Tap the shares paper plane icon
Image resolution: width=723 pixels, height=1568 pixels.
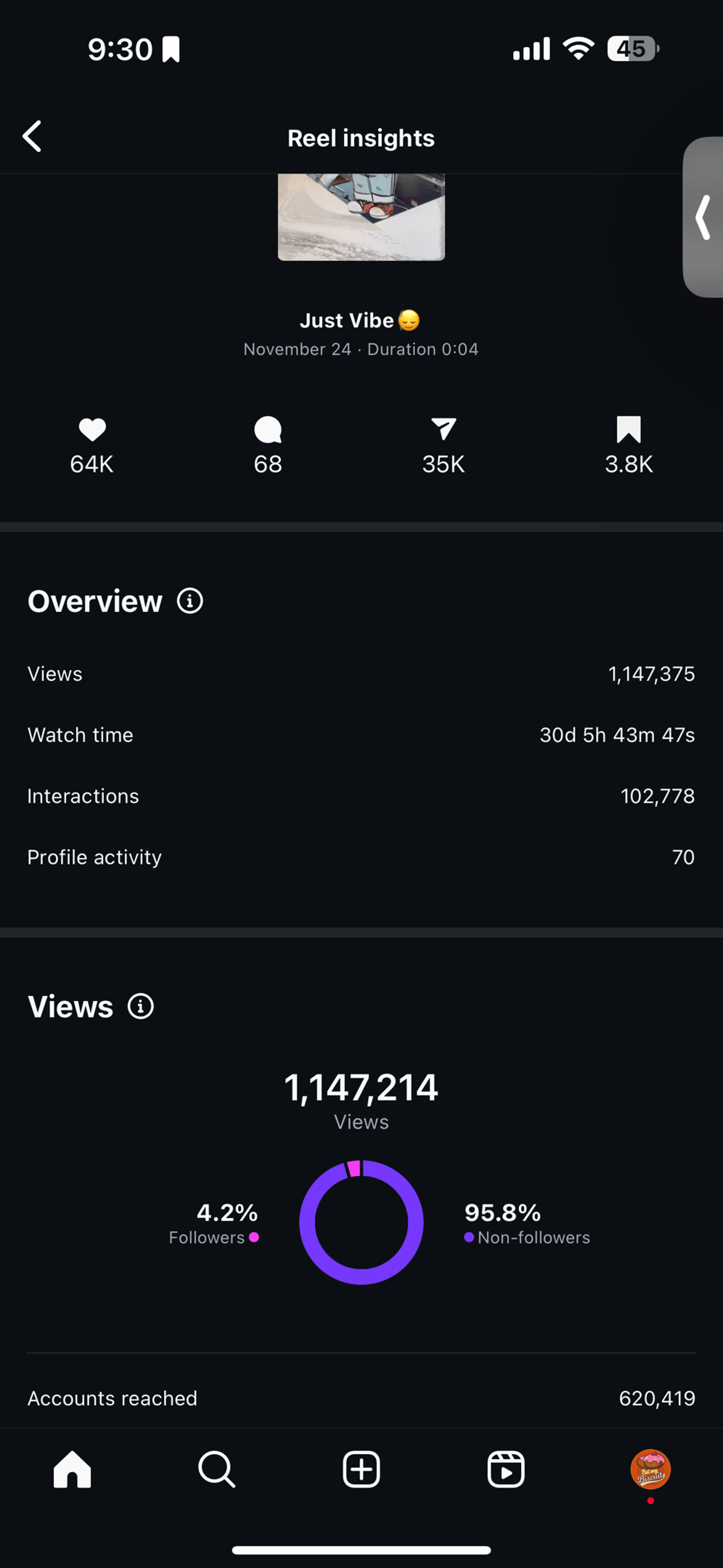tap(444, 429)
